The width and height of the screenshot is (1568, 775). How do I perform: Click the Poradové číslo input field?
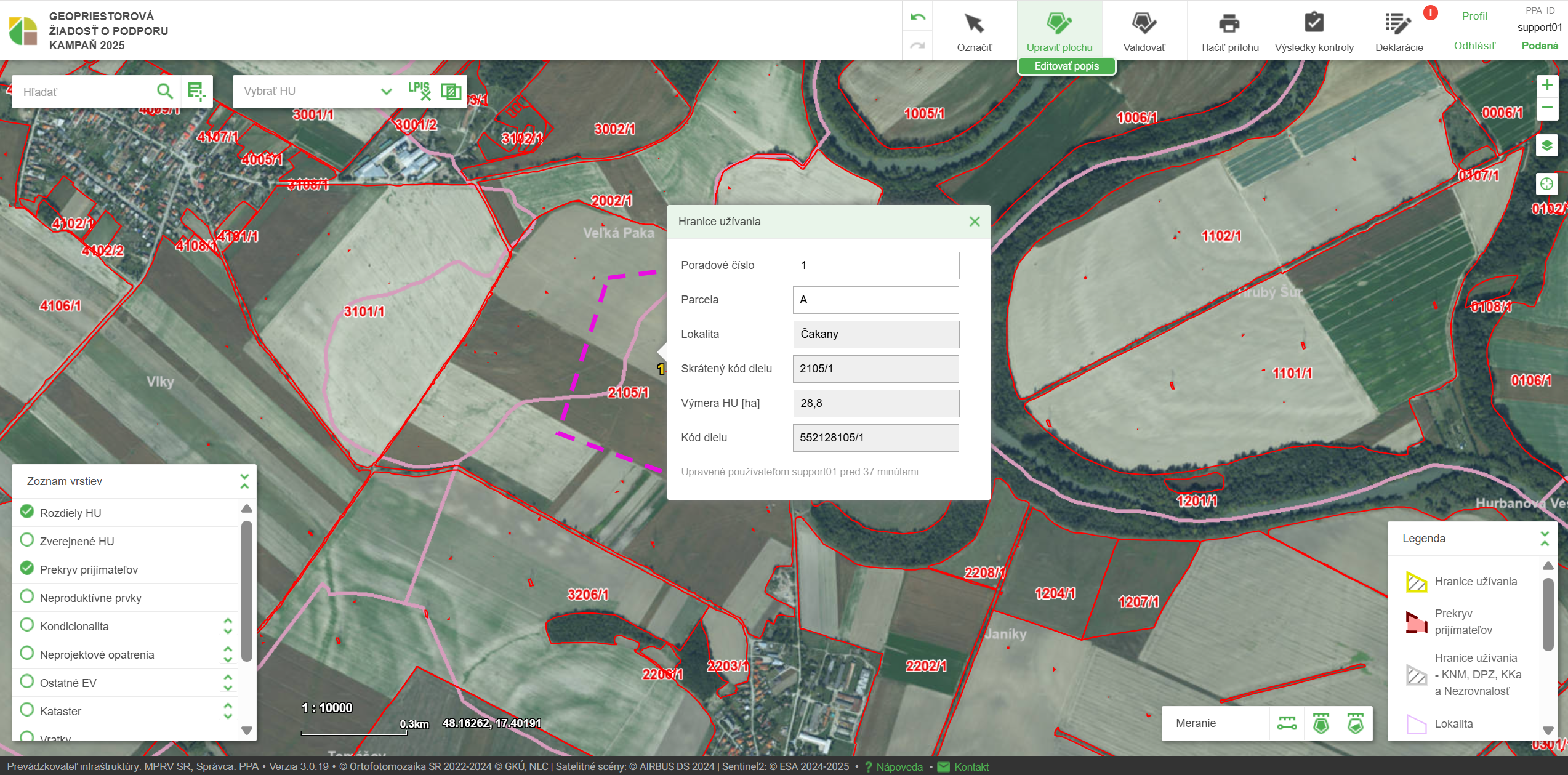point(875,265)
